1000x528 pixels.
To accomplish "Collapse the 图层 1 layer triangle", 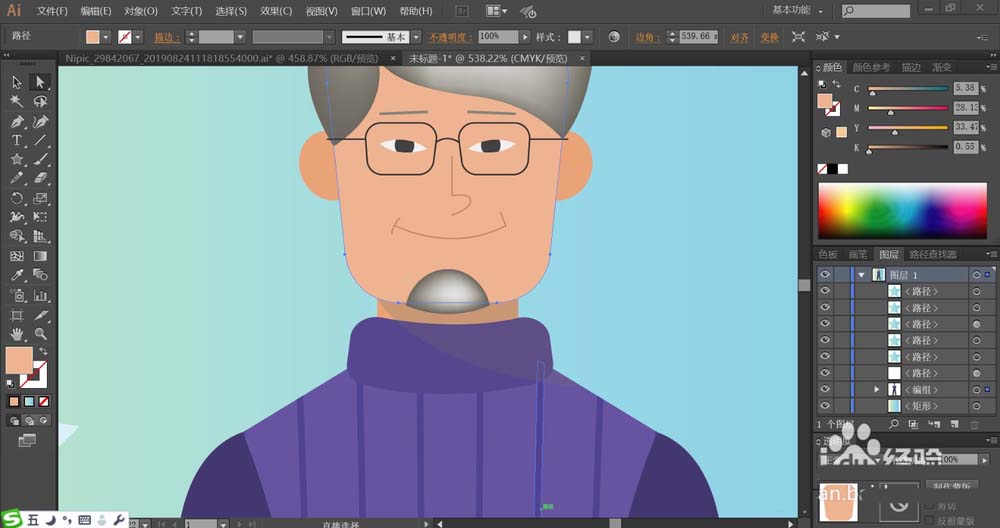I will pos(862,275).
